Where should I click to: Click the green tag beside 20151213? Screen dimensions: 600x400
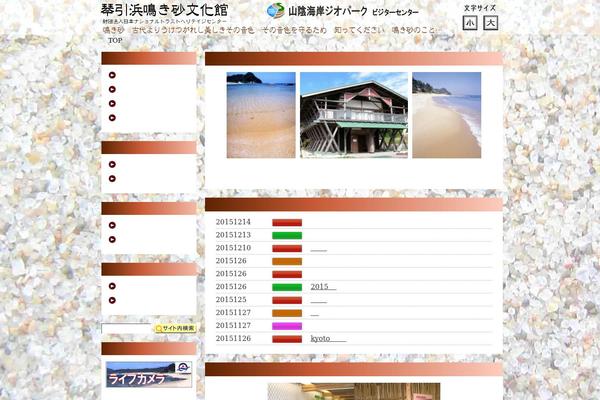coord(287,235)
